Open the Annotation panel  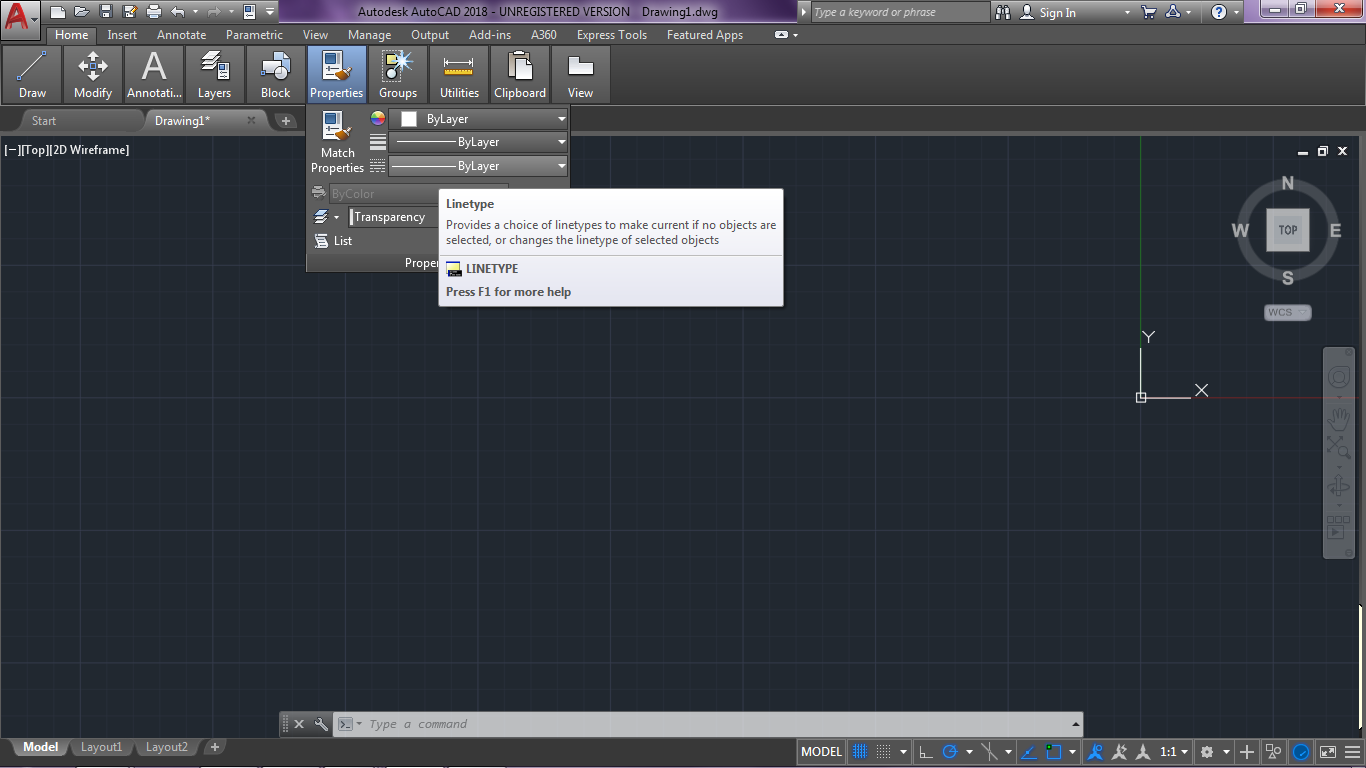tap(154, 74)
